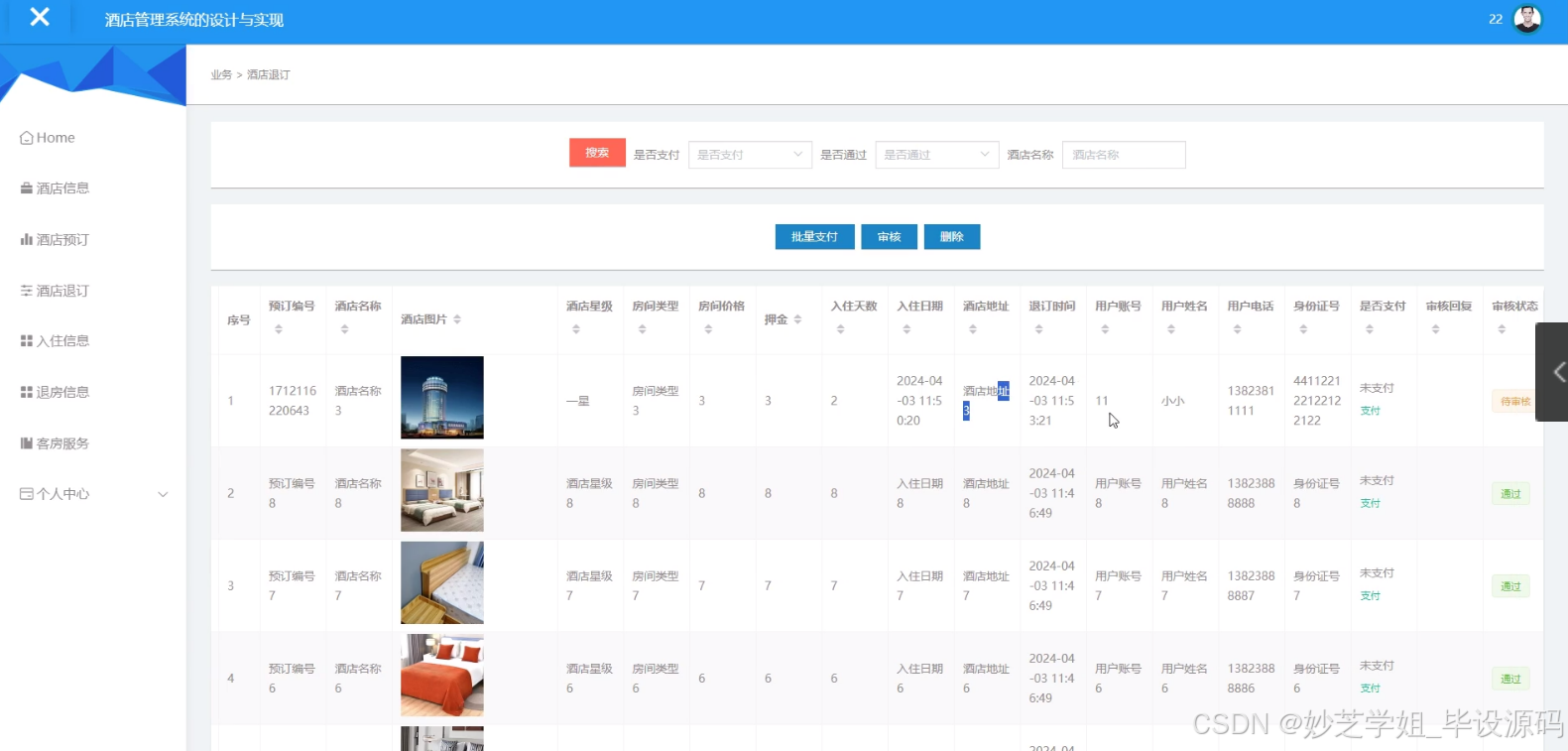
Task: Open 入住信息 in the sidebar
Action: tap(55, 341)
